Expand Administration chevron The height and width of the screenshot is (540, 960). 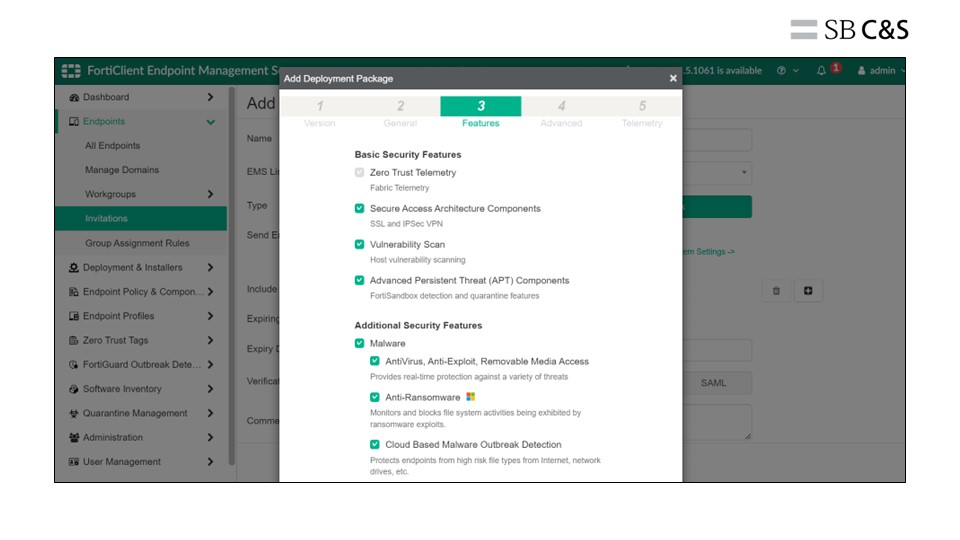pos(210,438)
